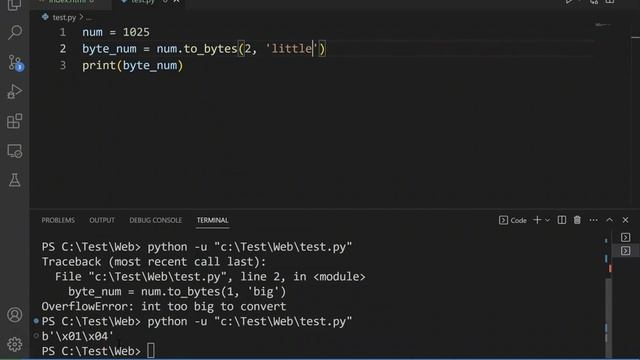The width and height of the screenshot is (640, 360).
Task: Switch to the PROBLEMS tab
Action: pos(58,220)
